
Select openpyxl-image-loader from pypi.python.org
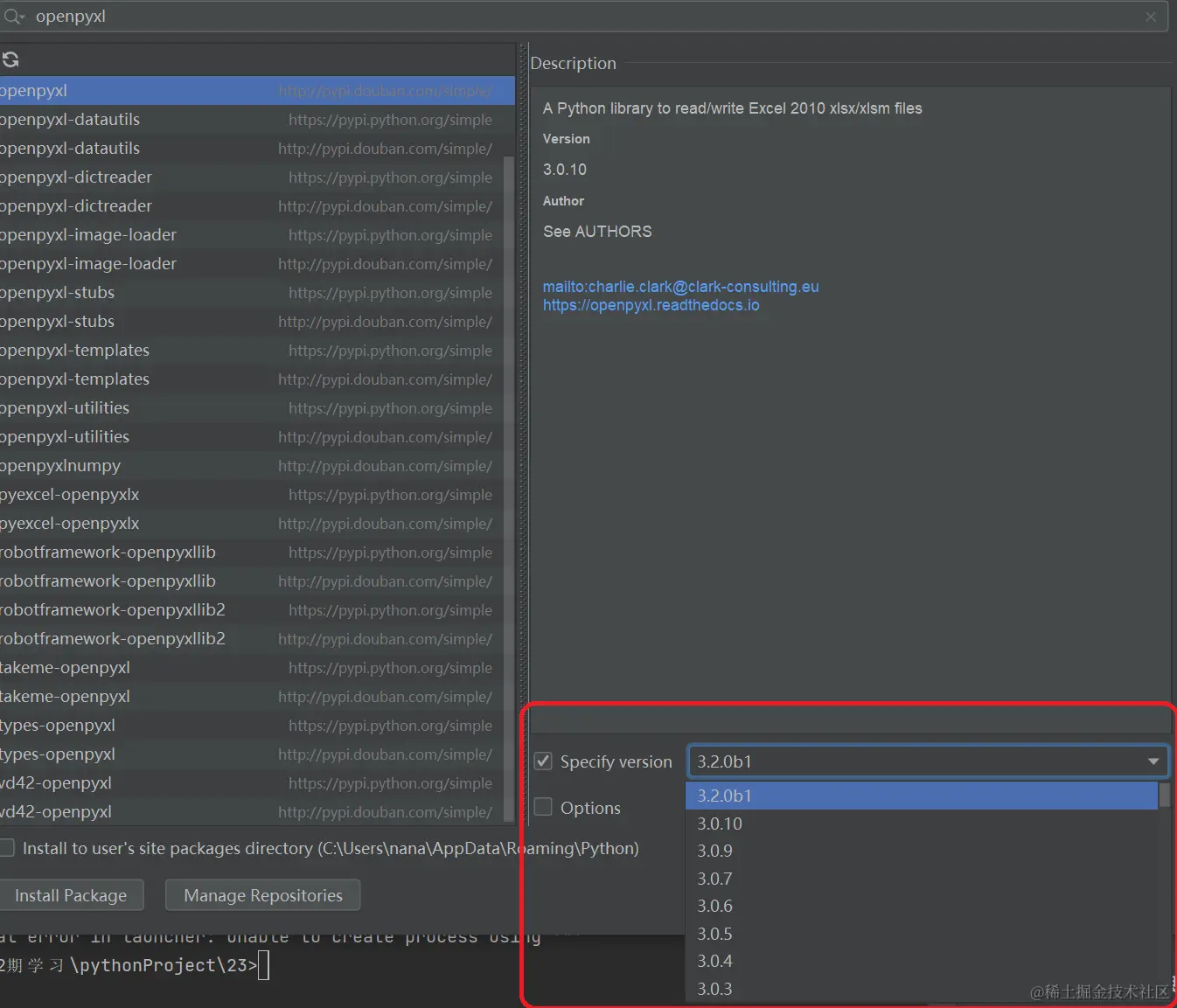click(x=252, y=235)
